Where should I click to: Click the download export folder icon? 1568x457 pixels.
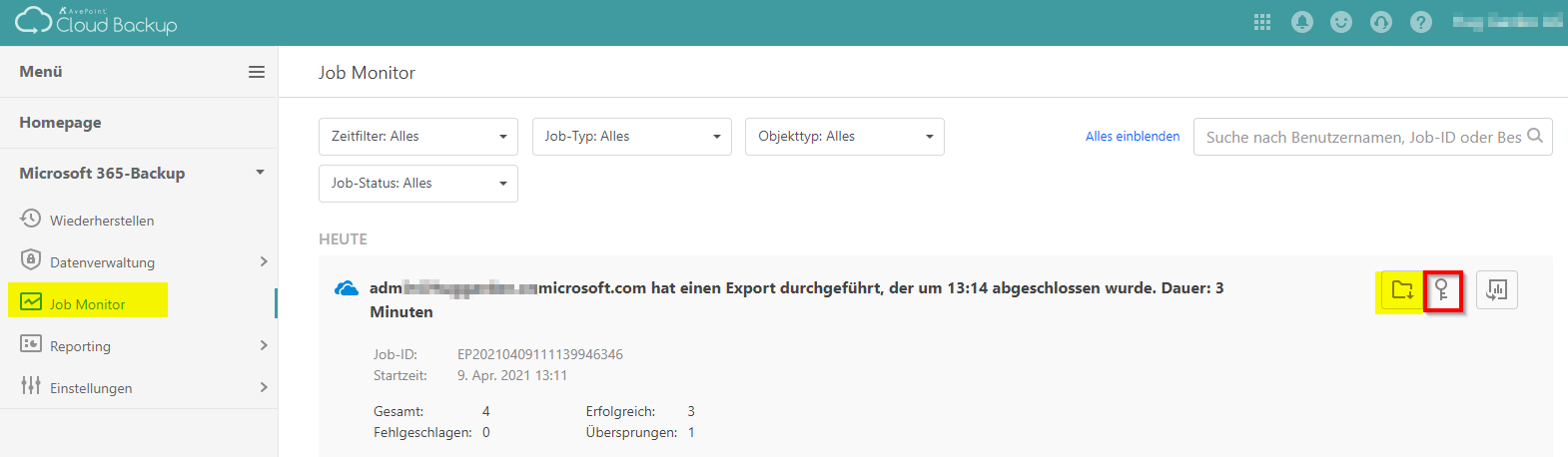pos(1402,290)
